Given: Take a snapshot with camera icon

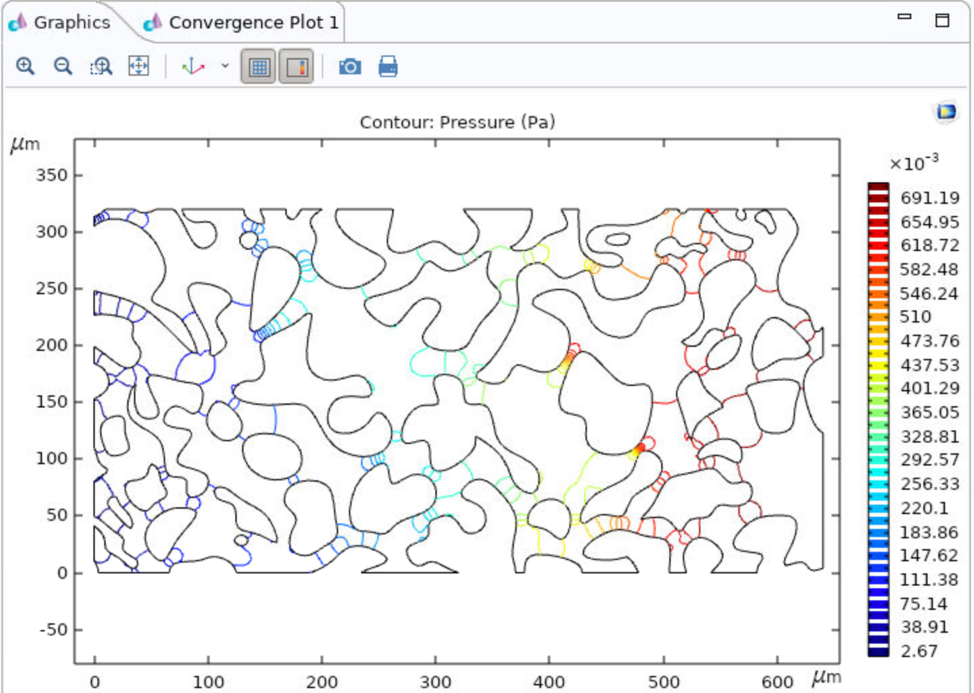Looking at the screenshot, I should pyautogui.click(x=350, y=67).
